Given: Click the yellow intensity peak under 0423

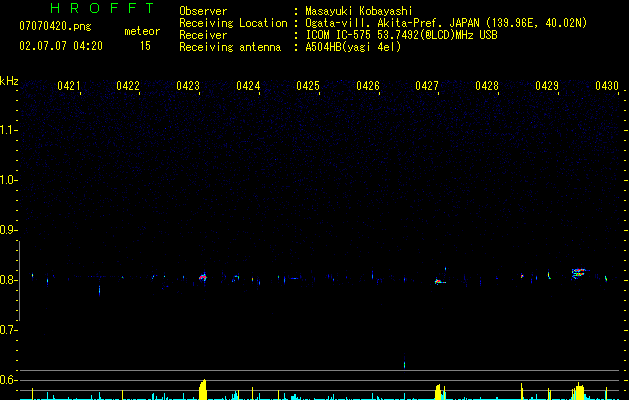Looking at the screenshot, I should coord(203,389).
